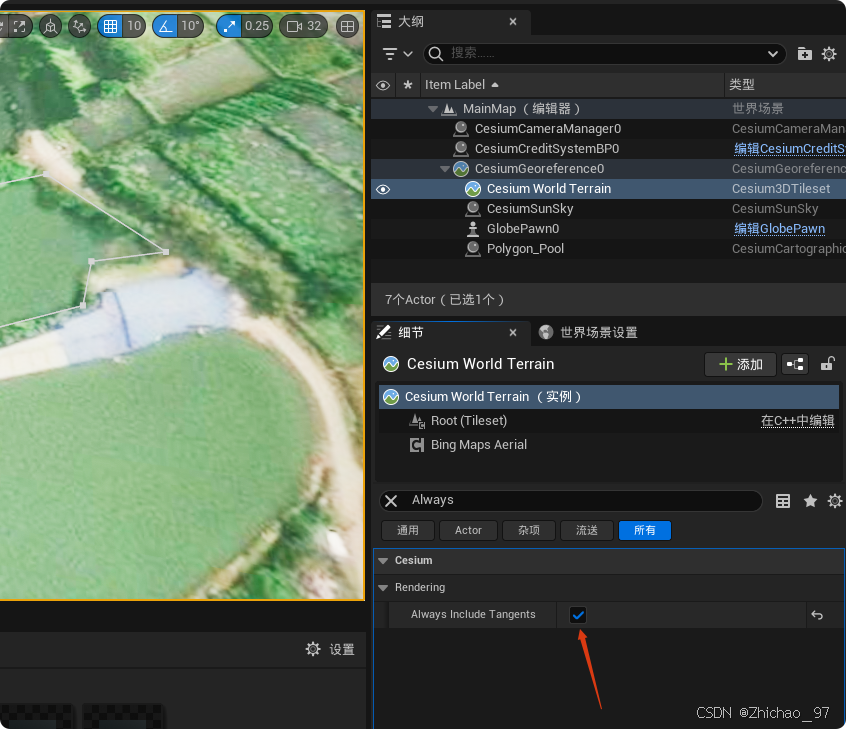846x729 pixels.
Task: Open the Outliner filter dropdown
Action: click(x=398, y=53)
